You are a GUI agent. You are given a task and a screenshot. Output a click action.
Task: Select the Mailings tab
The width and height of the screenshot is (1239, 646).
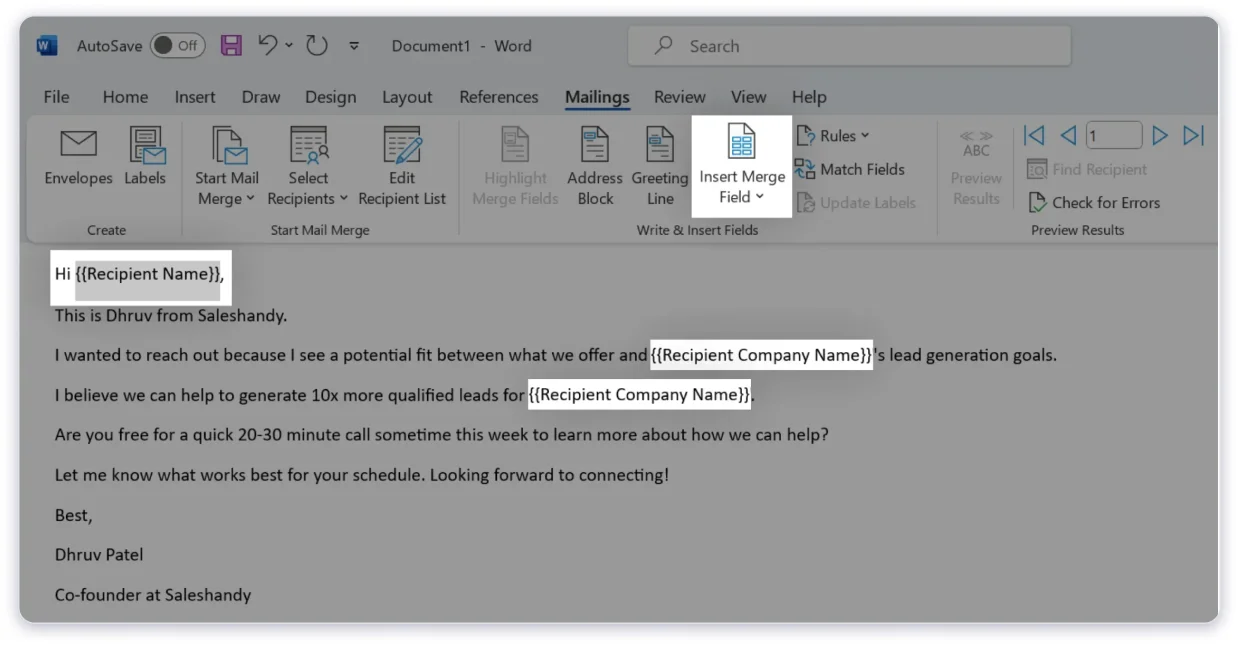pos(597,97)
